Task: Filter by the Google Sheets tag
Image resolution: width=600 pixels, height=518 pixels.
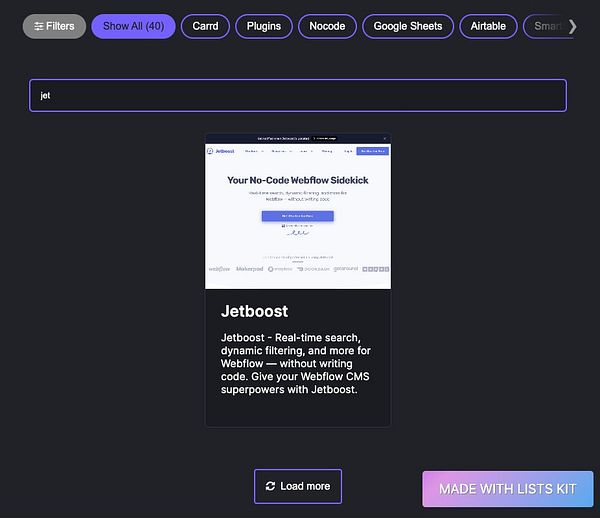Action: [x=408, y=26]
